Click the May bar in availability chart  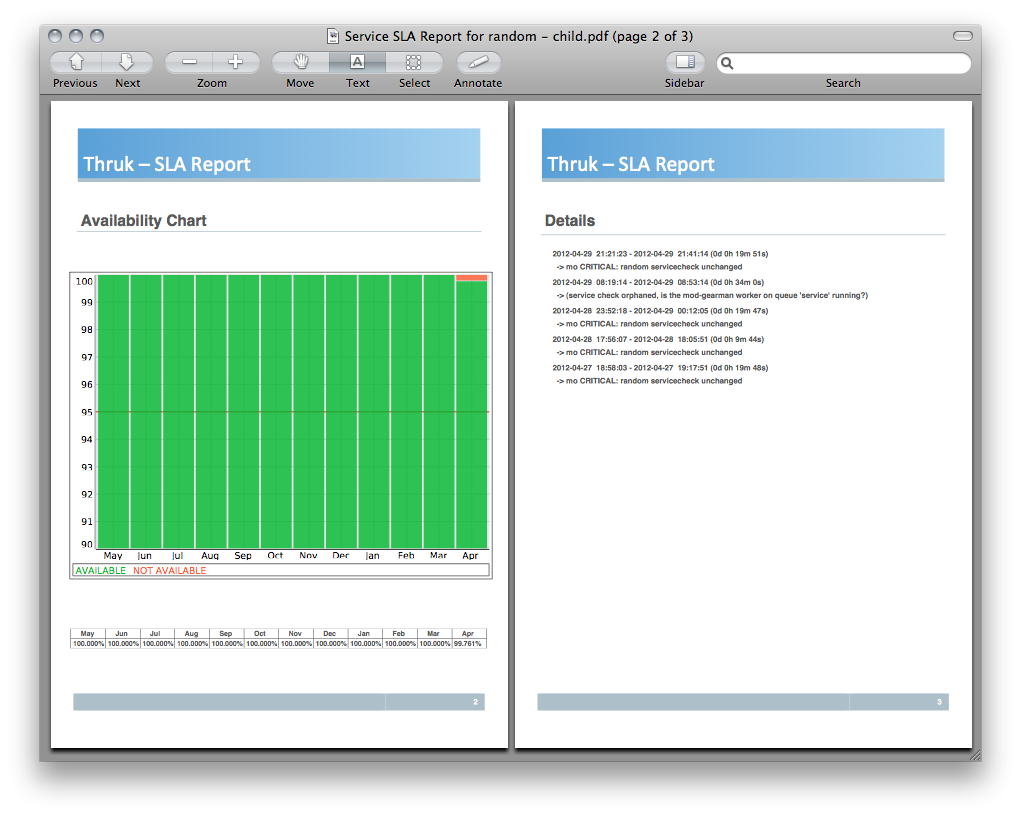coord(113,412)
